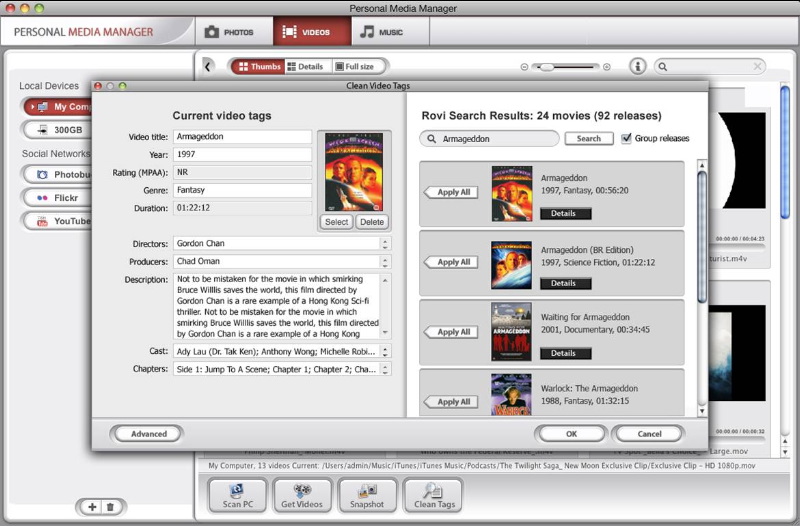Expand the Cast field arrows

tap(385, 351)
